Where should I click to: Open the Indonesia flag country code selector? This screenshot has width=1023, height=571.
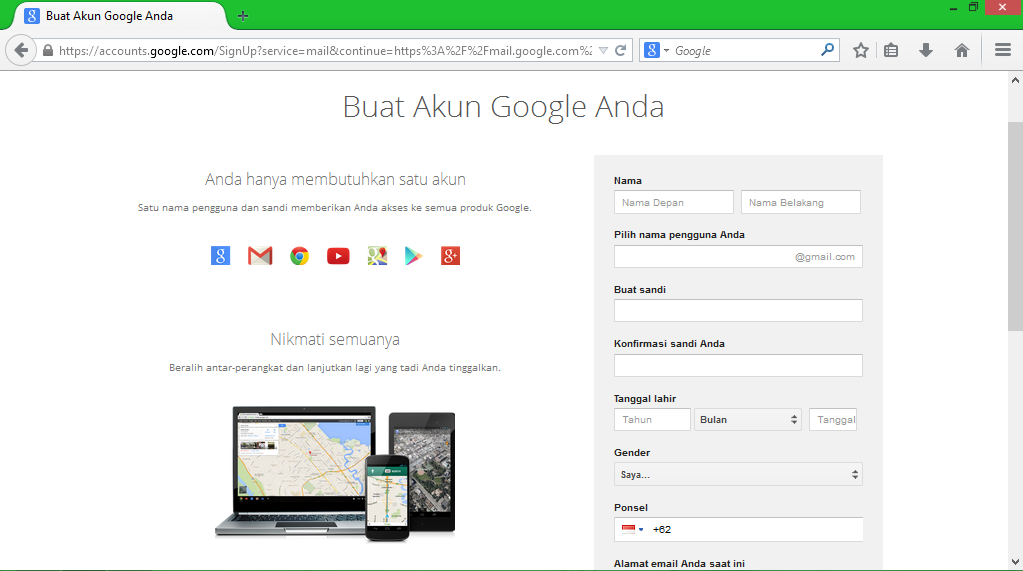[632, 529]
